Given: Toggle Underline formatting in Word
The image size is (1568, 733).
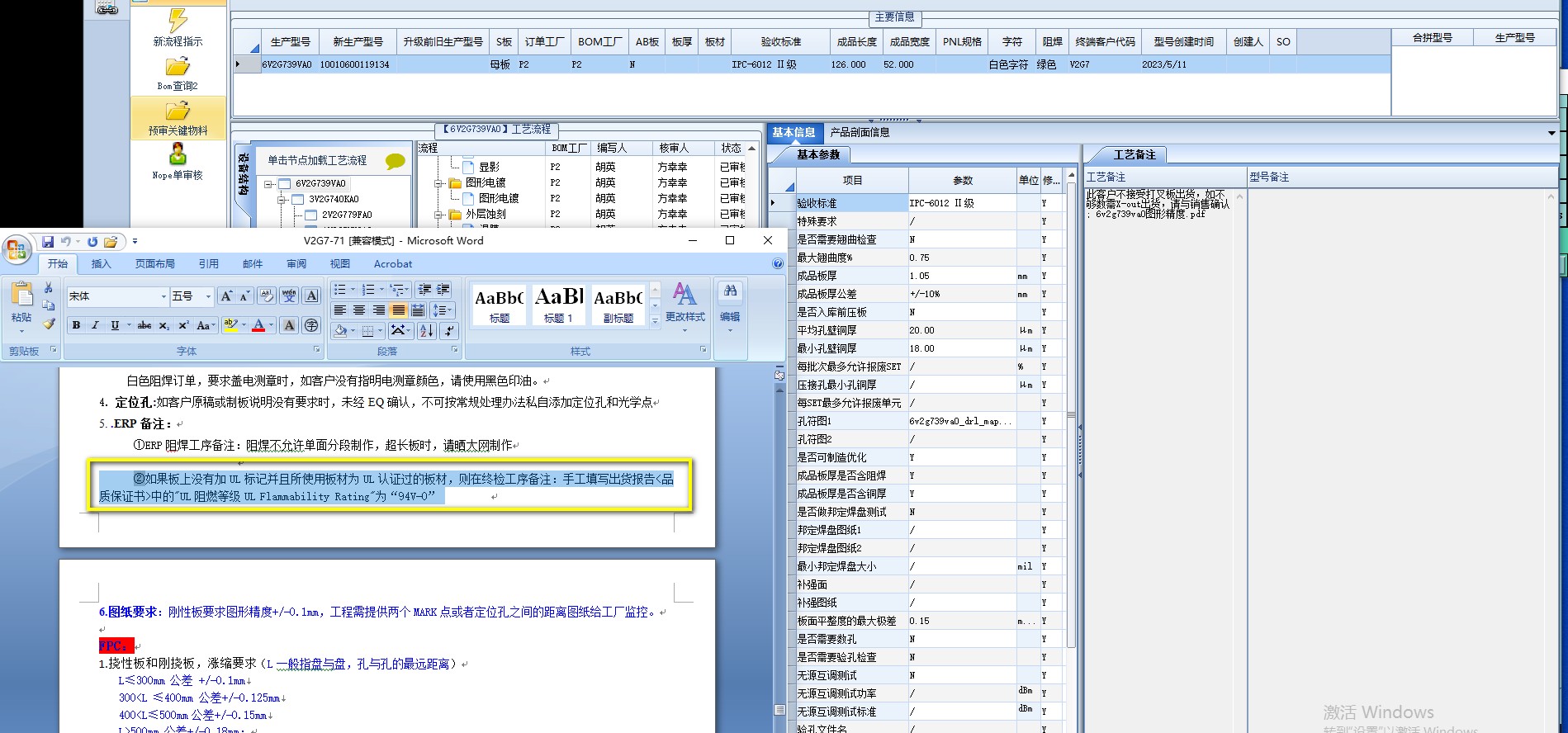Looking at the screenshot, I should pos(115,325).
